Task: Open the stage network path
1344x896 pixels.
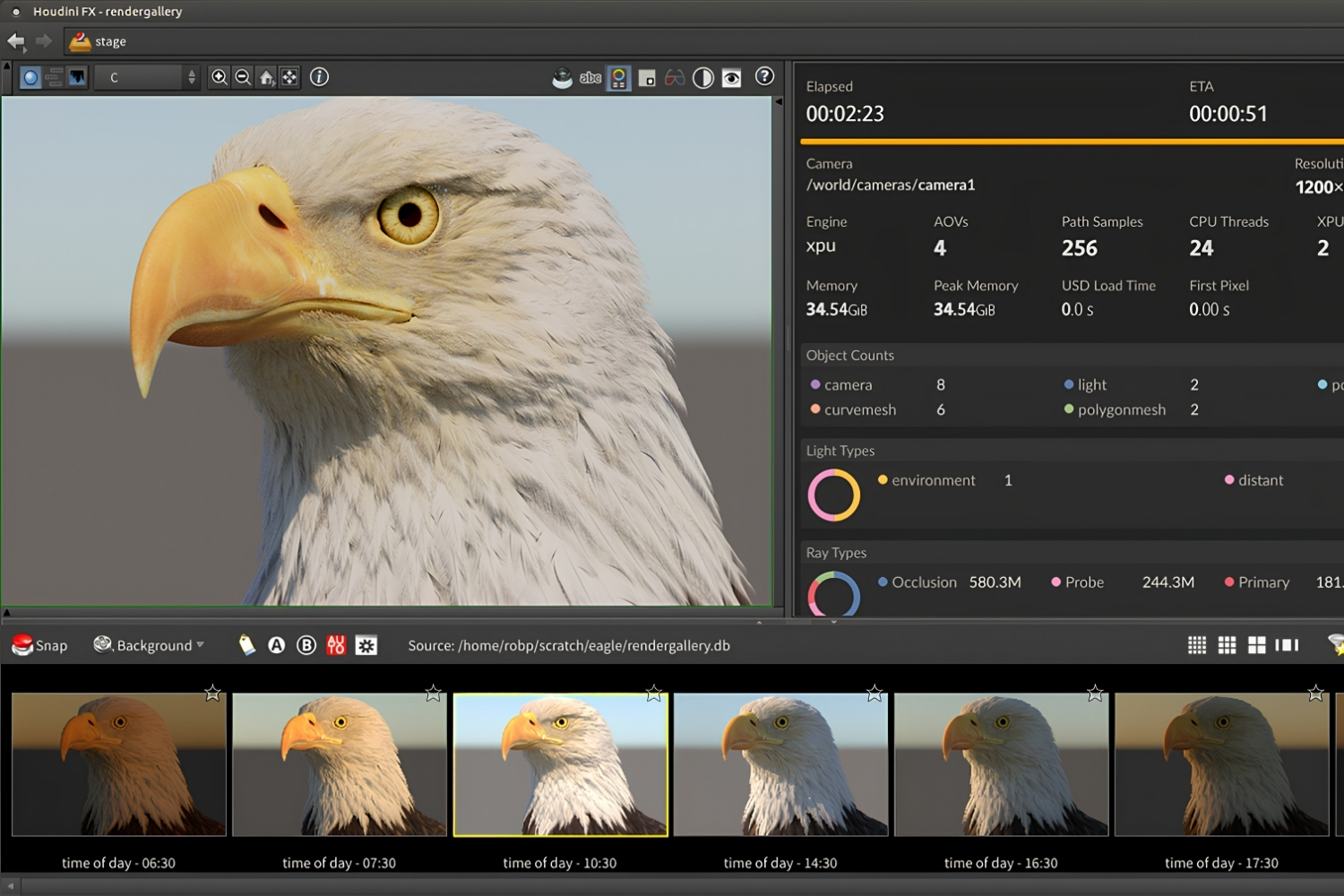Action: click(x=99, y=41)
